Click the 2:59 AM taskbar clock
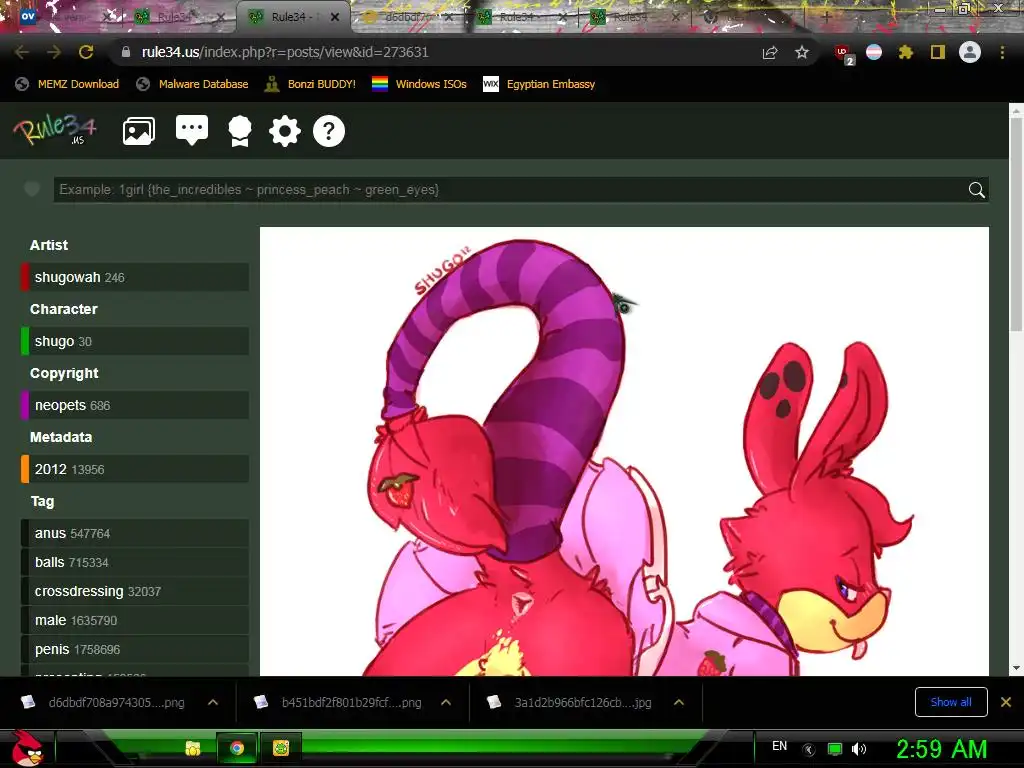 941,749
